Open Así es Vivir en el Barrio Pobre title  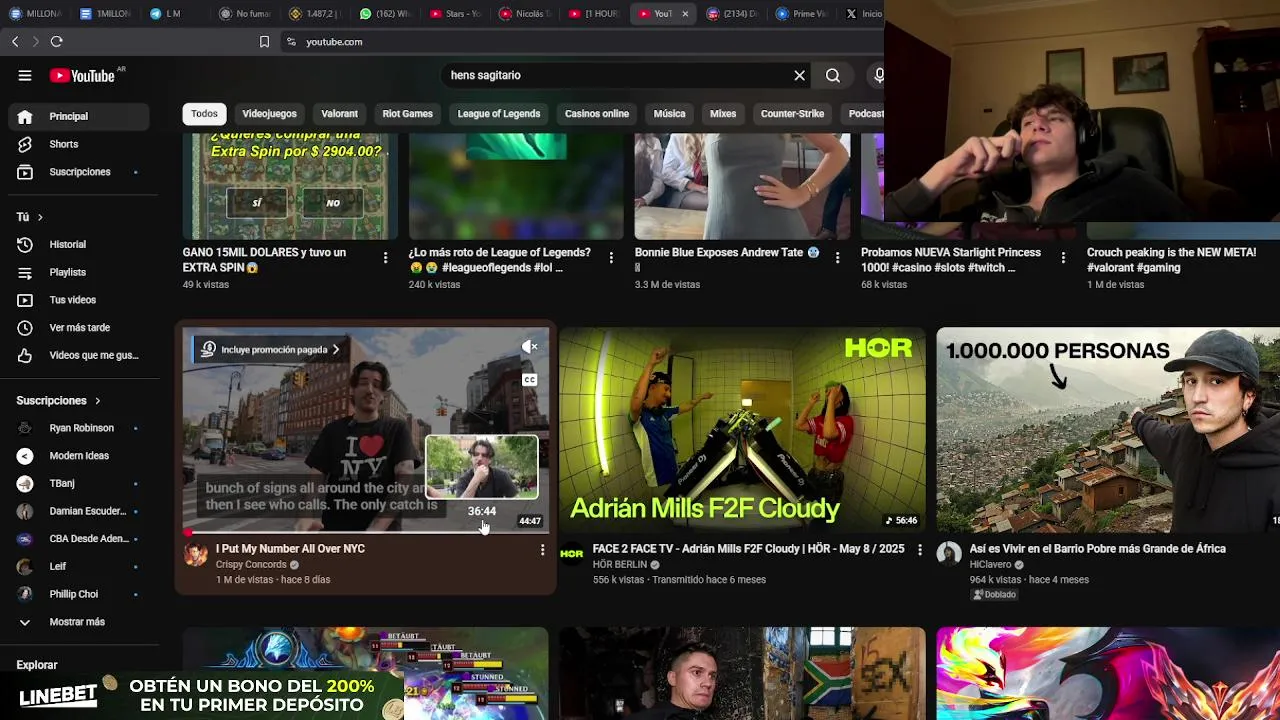1097,549
